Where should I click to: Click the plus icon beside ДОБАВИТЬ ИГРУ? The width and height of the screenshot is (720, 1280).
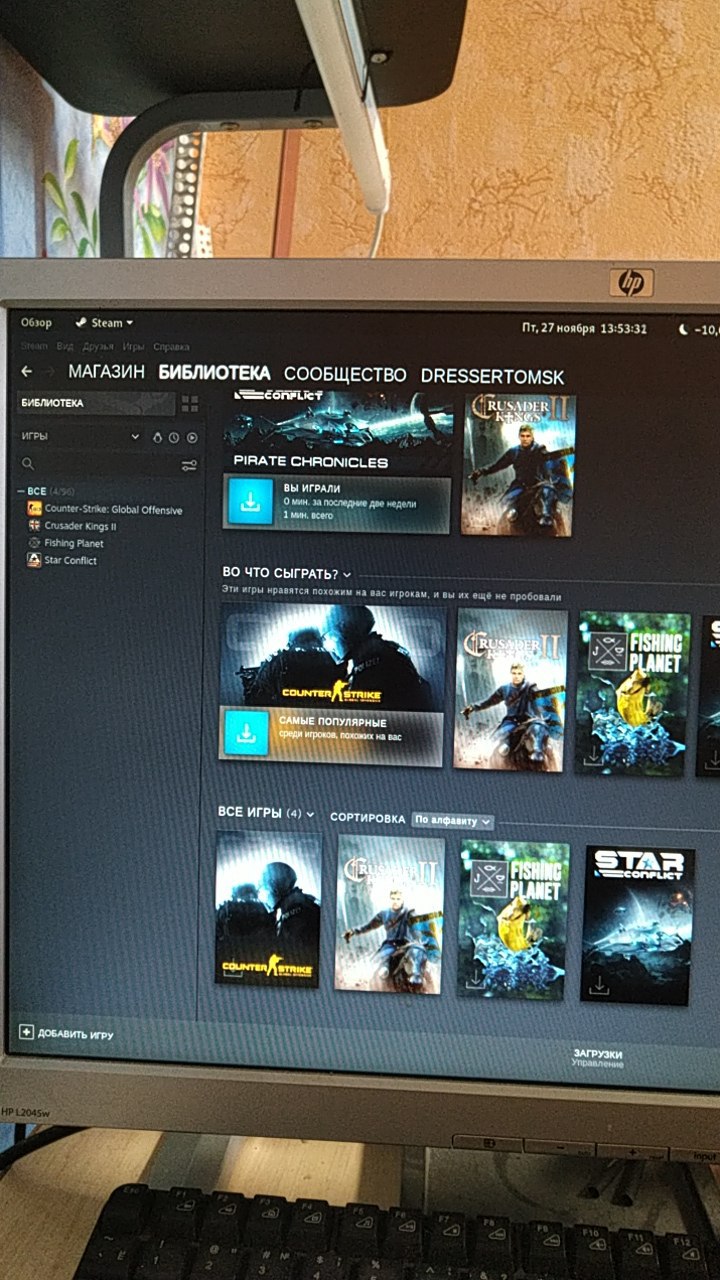26,1031
